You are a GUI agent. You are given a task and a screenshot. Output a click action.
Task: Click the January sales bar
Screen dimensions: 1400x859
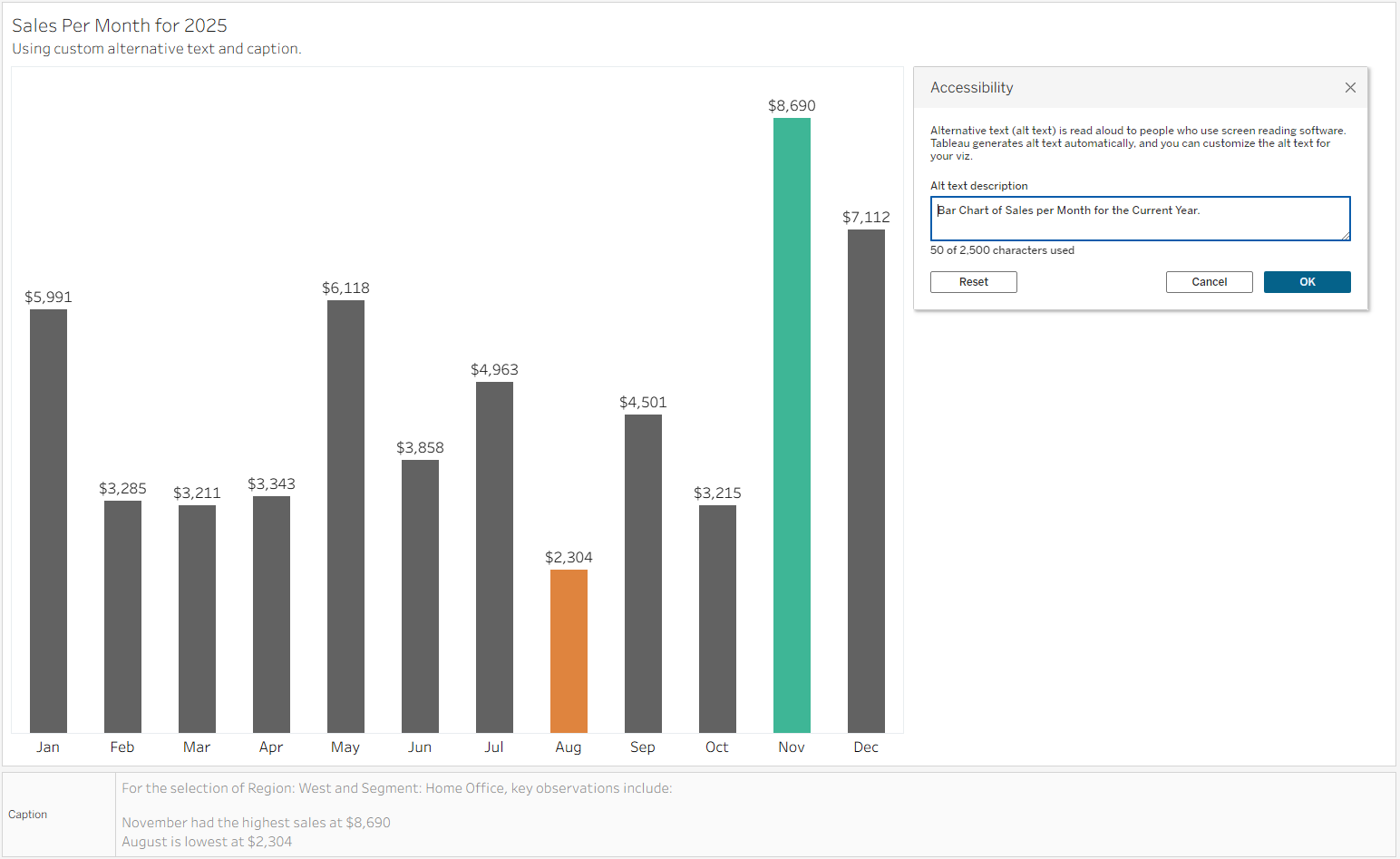click(48, 521)
